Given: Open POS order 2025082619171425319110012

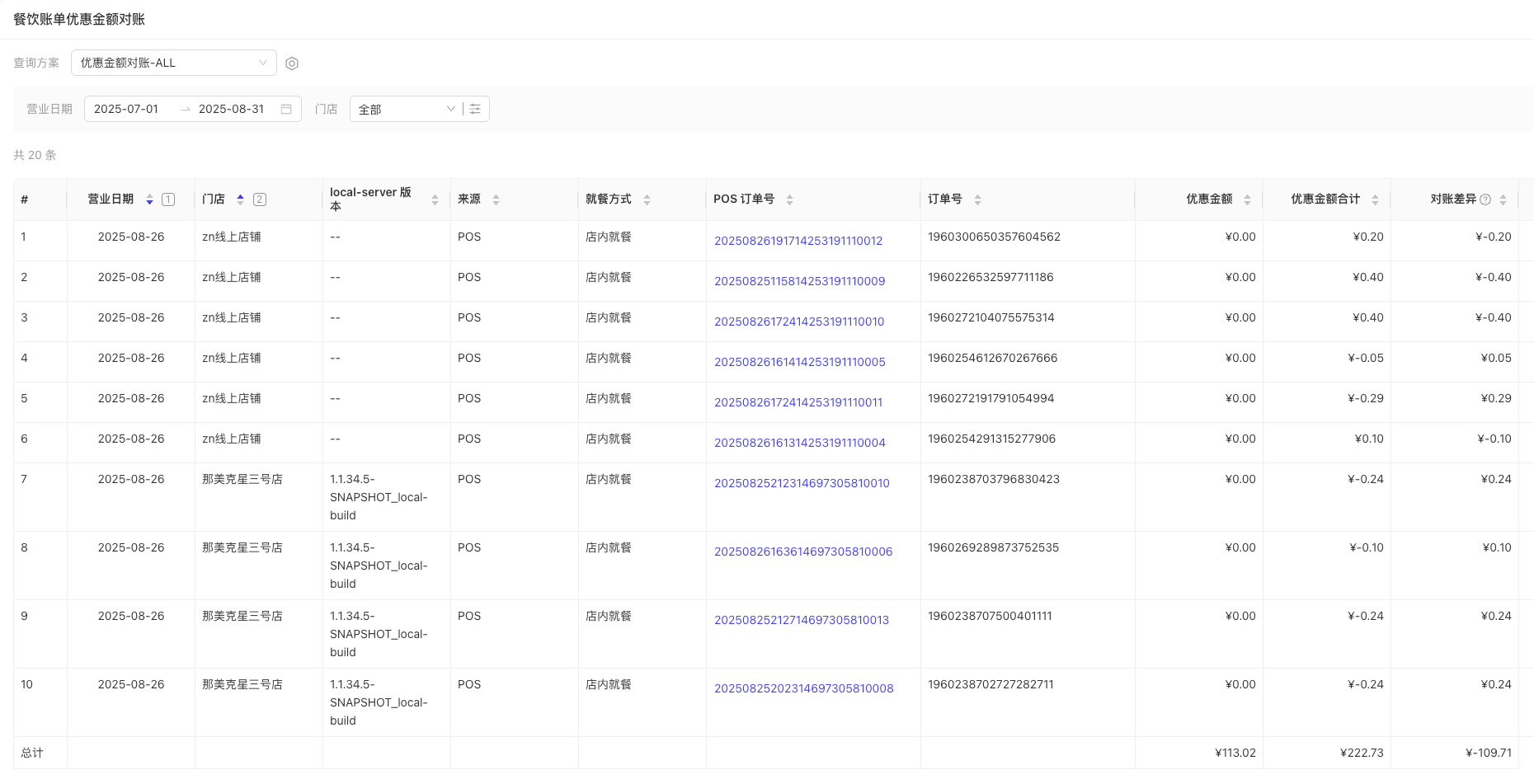Looking at the screenshot, I should [798, 241].
